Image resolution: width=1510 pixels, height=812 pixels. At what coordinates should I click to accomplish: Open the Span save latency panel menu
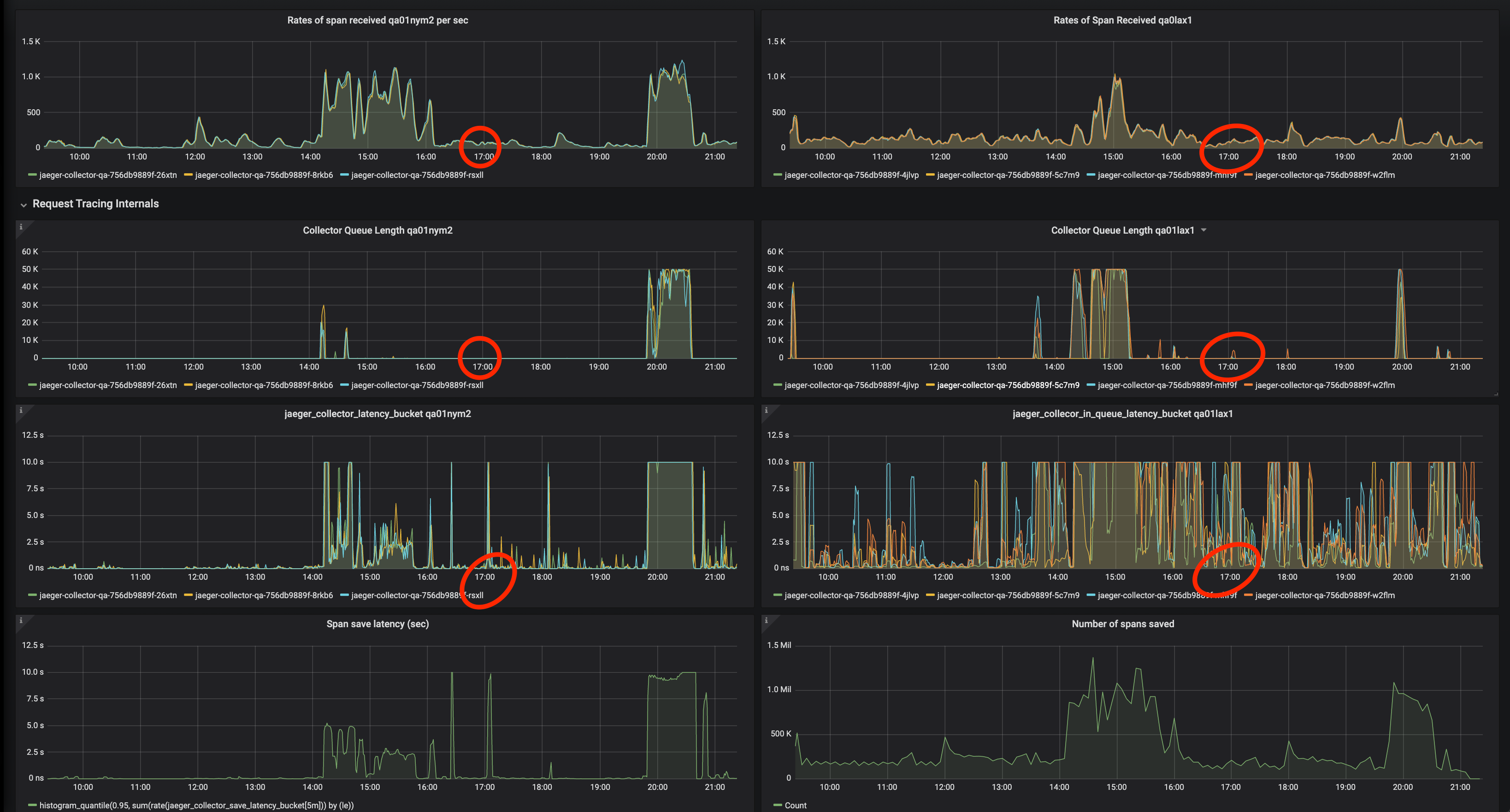click(x=377, y=624)
